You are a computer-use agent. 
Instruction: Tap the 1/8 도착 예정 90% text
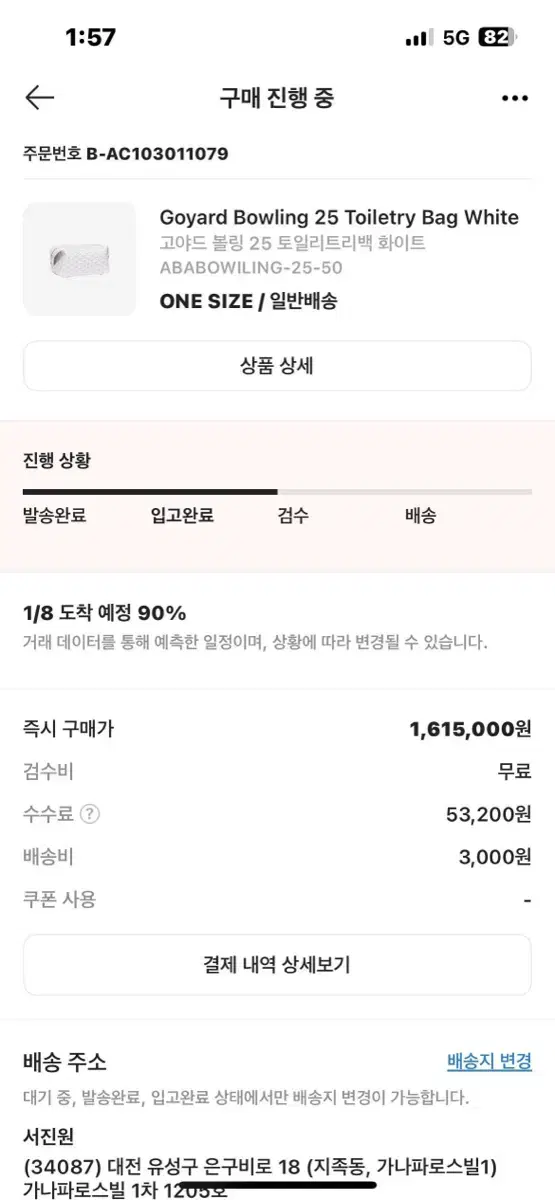pyautogui.click(x=104, y=613)
